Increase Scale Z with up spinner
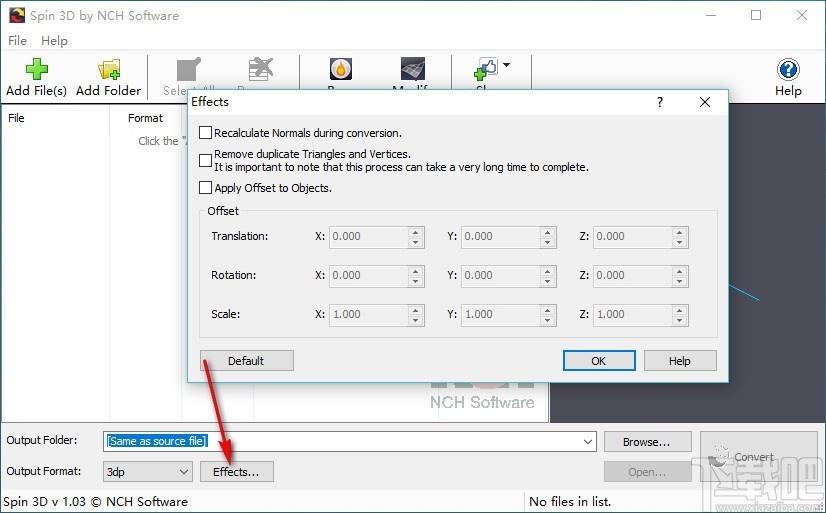The image size is (826, 513). [x=680, y=310]
